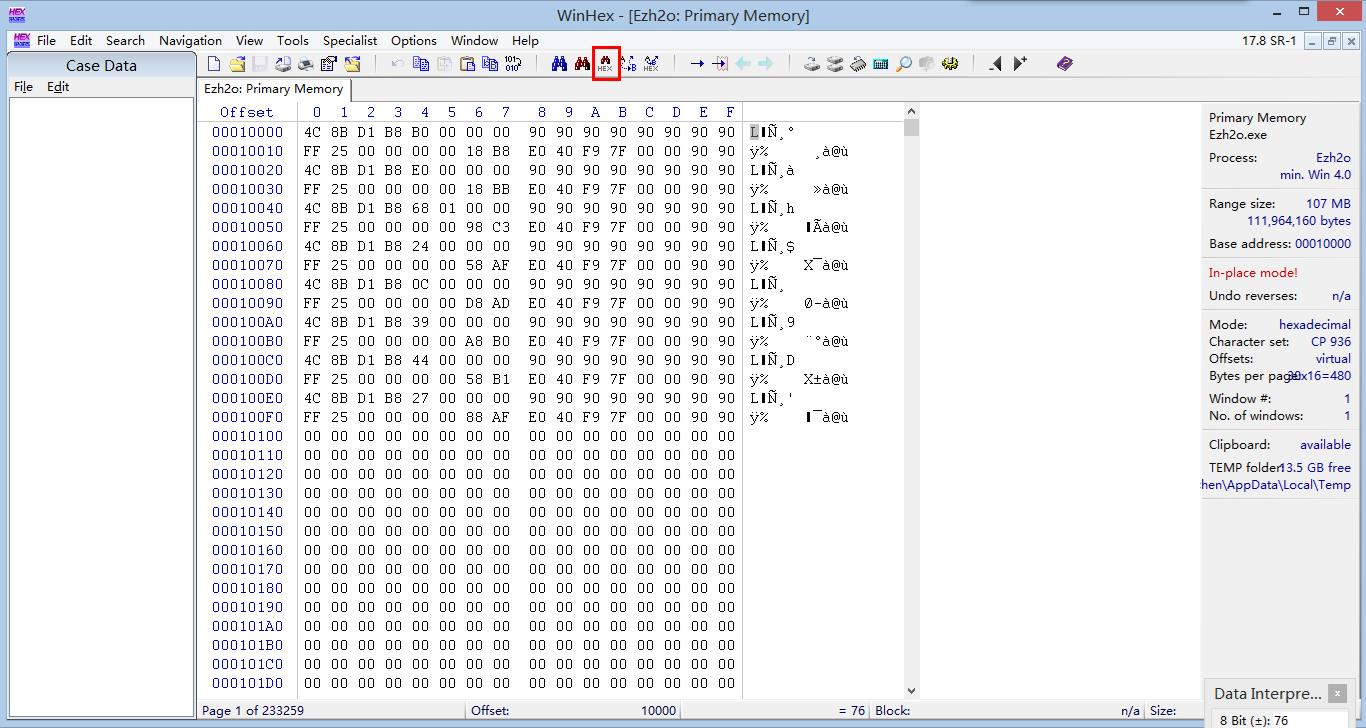Screen dimensions: 1366x728
Task: Click the previous position black left-arrow icon
Action: click(x=996, y=64)
